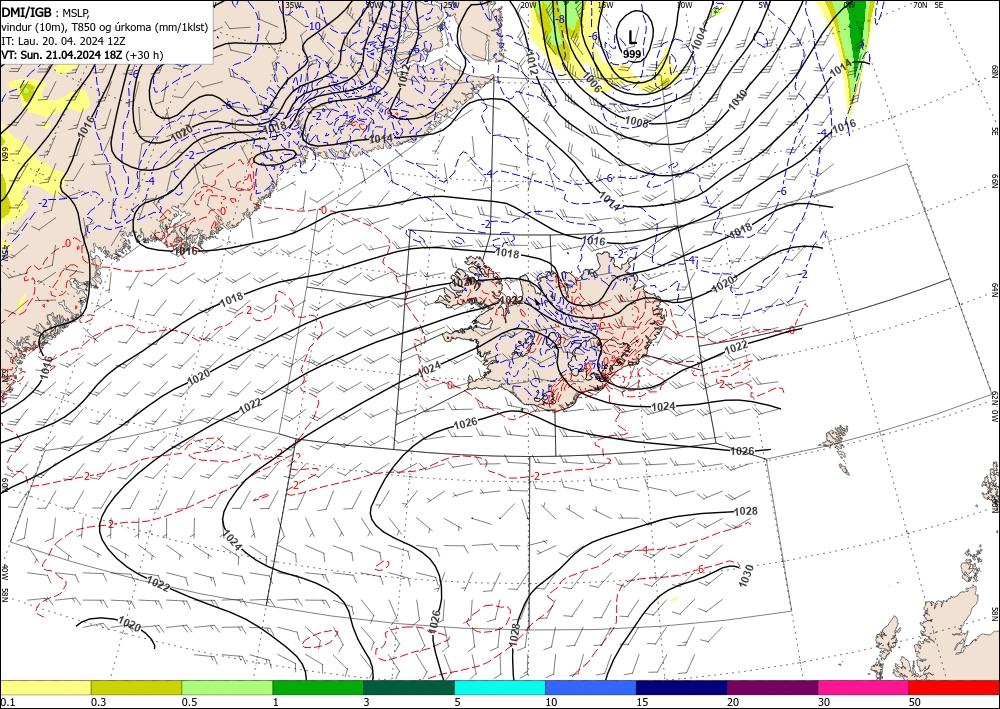Viewport: 1000px width, 709px height.
Task: Select the dark green 3–5 legend swatch
Action: click(x=409, y=687)
